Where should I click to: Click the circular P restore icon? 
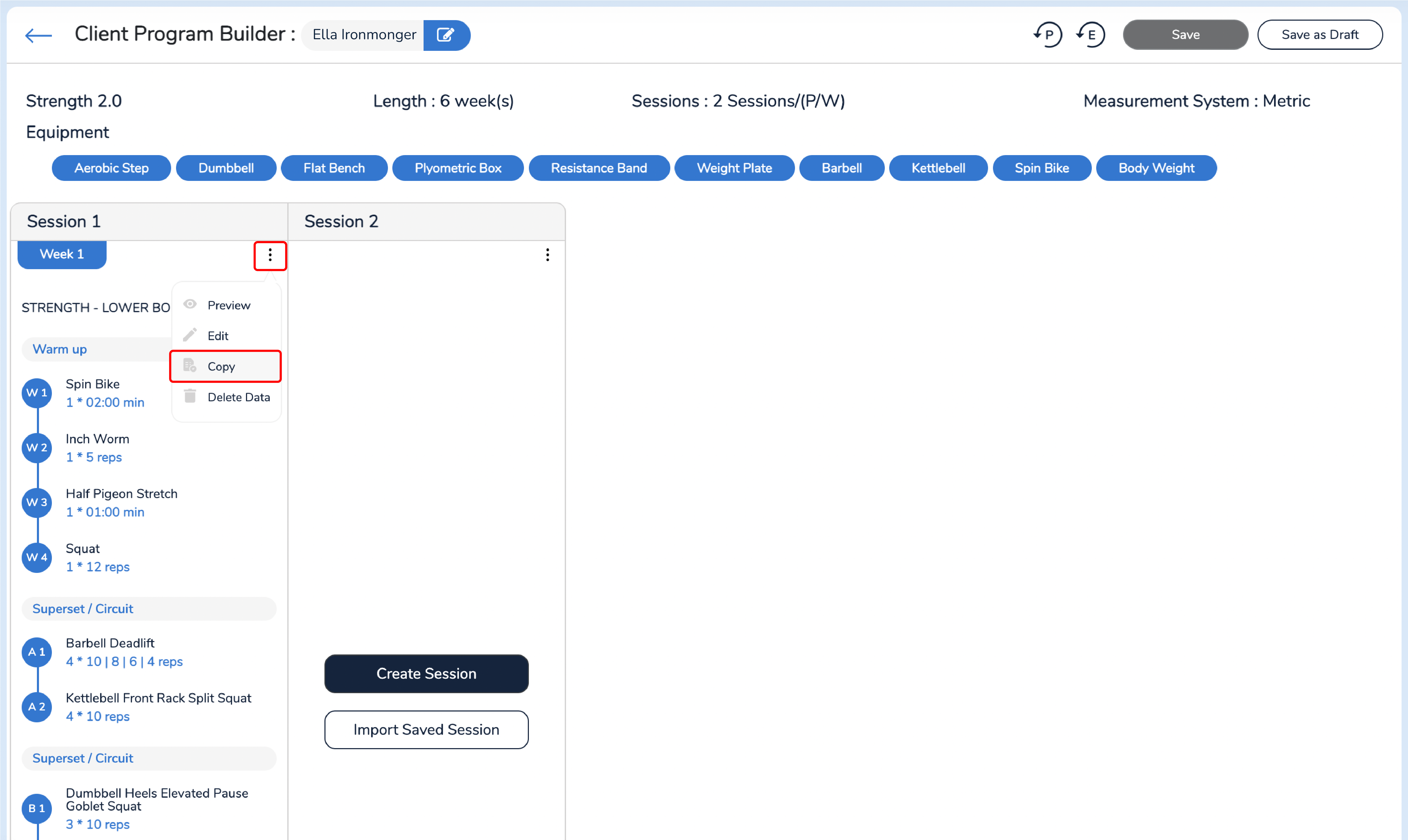[x=1047, y=35]
